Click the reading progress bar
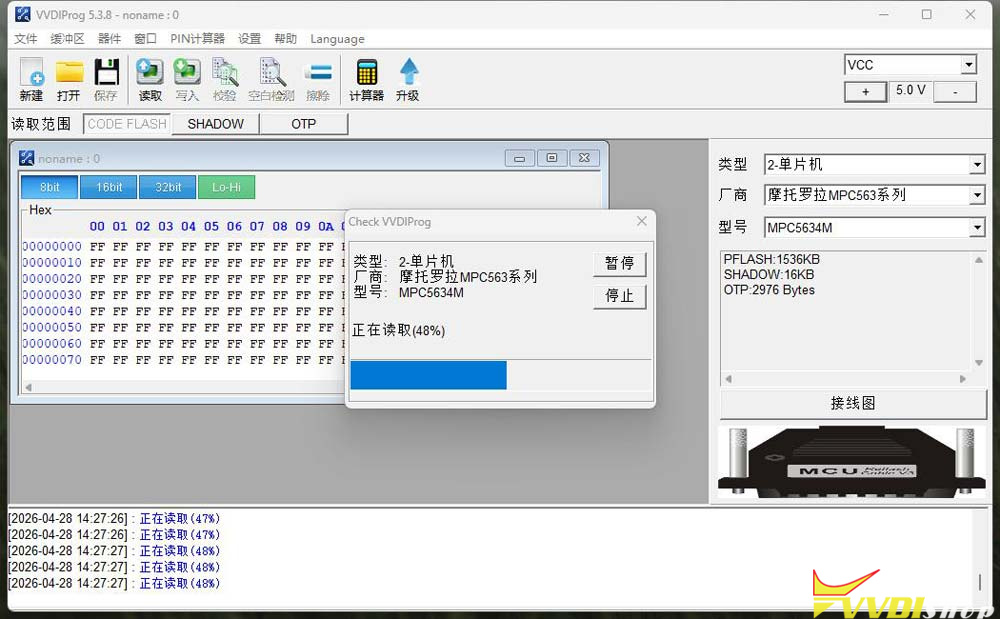 click(x=501, y=375)
